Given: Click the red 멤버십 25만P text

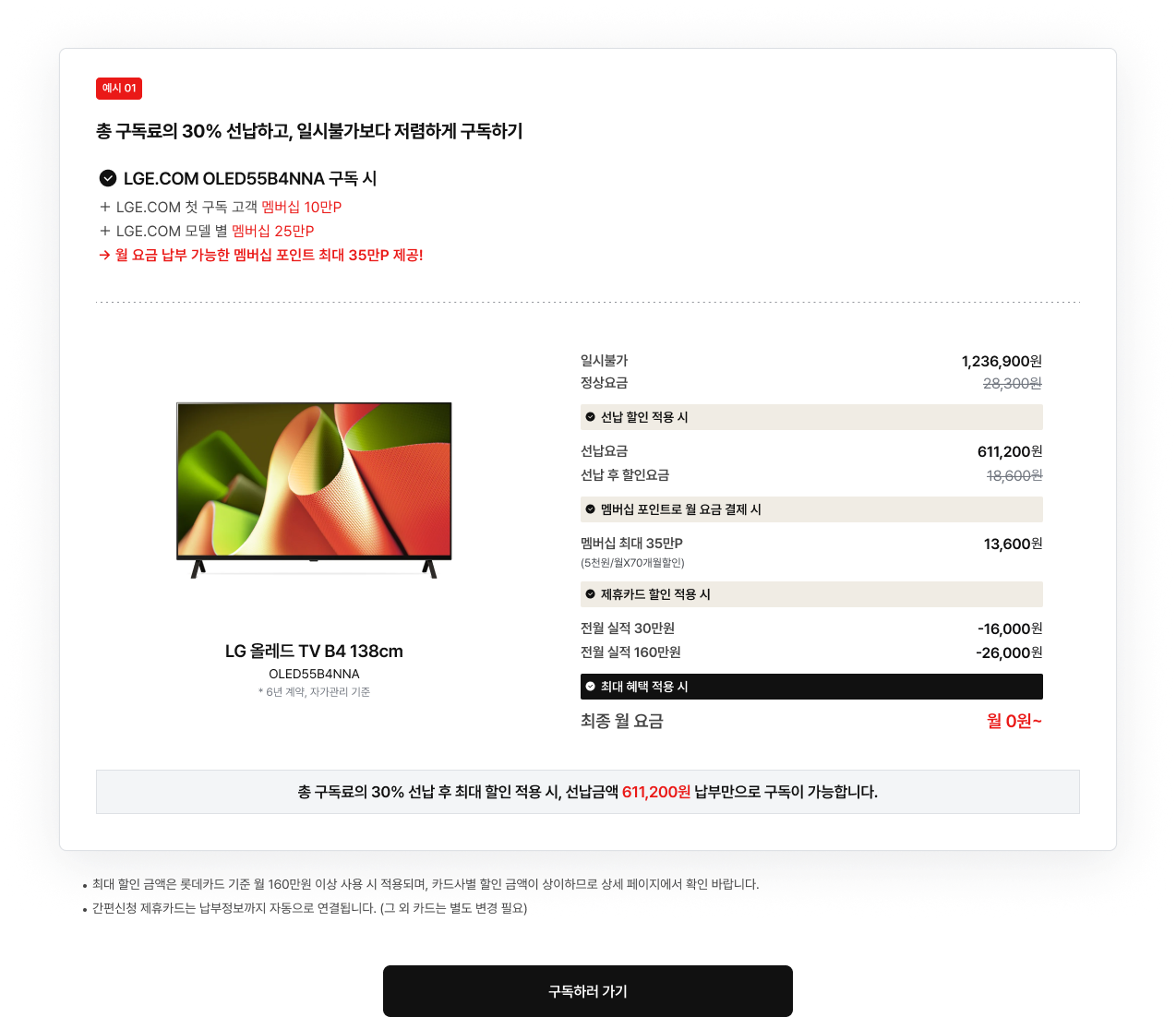Looking at the screenshot, I should click(x=273, y=231).
